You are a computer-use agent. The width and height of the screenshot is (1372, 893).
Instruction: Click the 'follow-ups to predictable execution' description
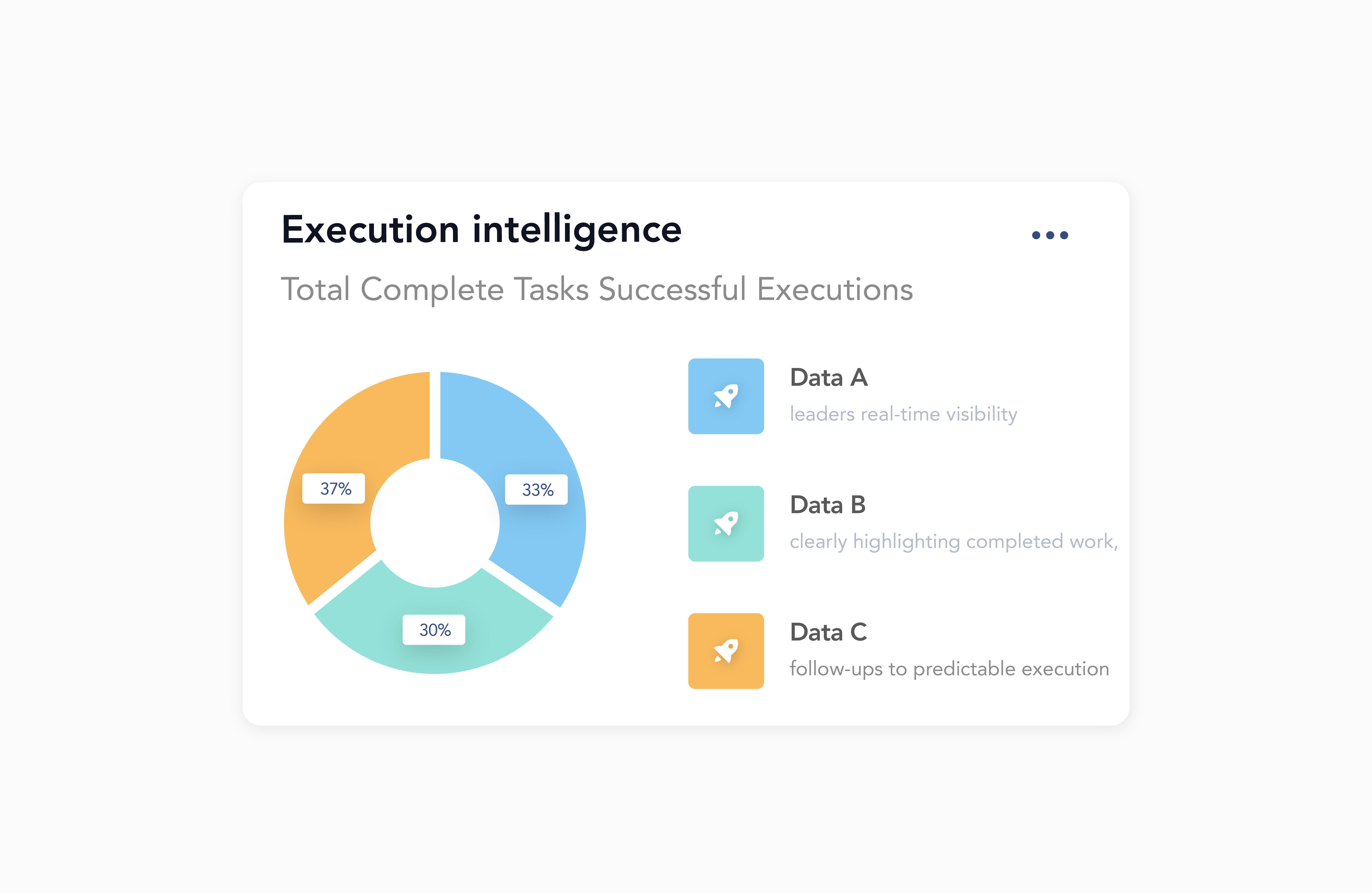[x=949, y=669]
